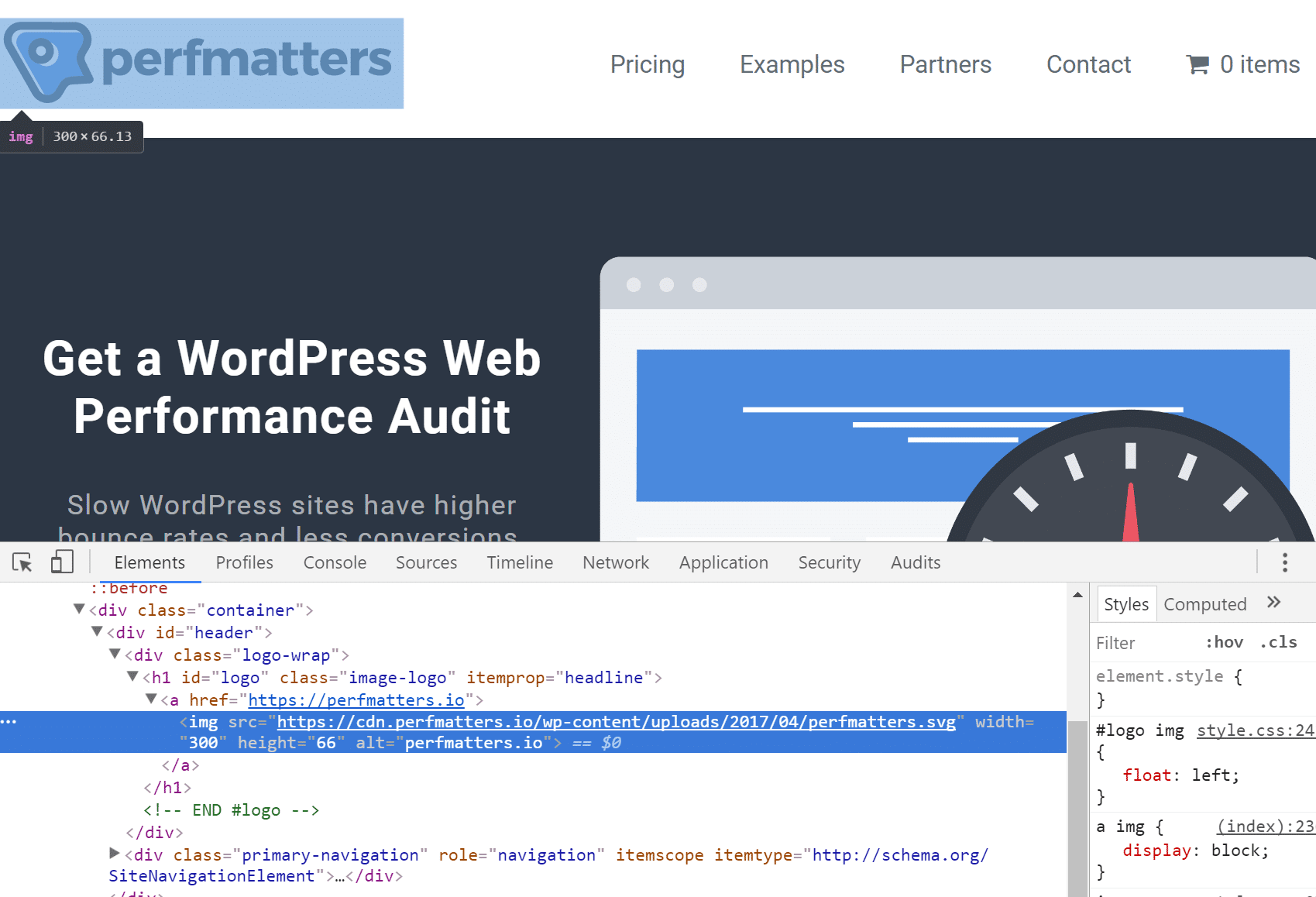Collapse the h1 id=logo element
Viewport: 1316px width, 897px height.
click(133, 676)
